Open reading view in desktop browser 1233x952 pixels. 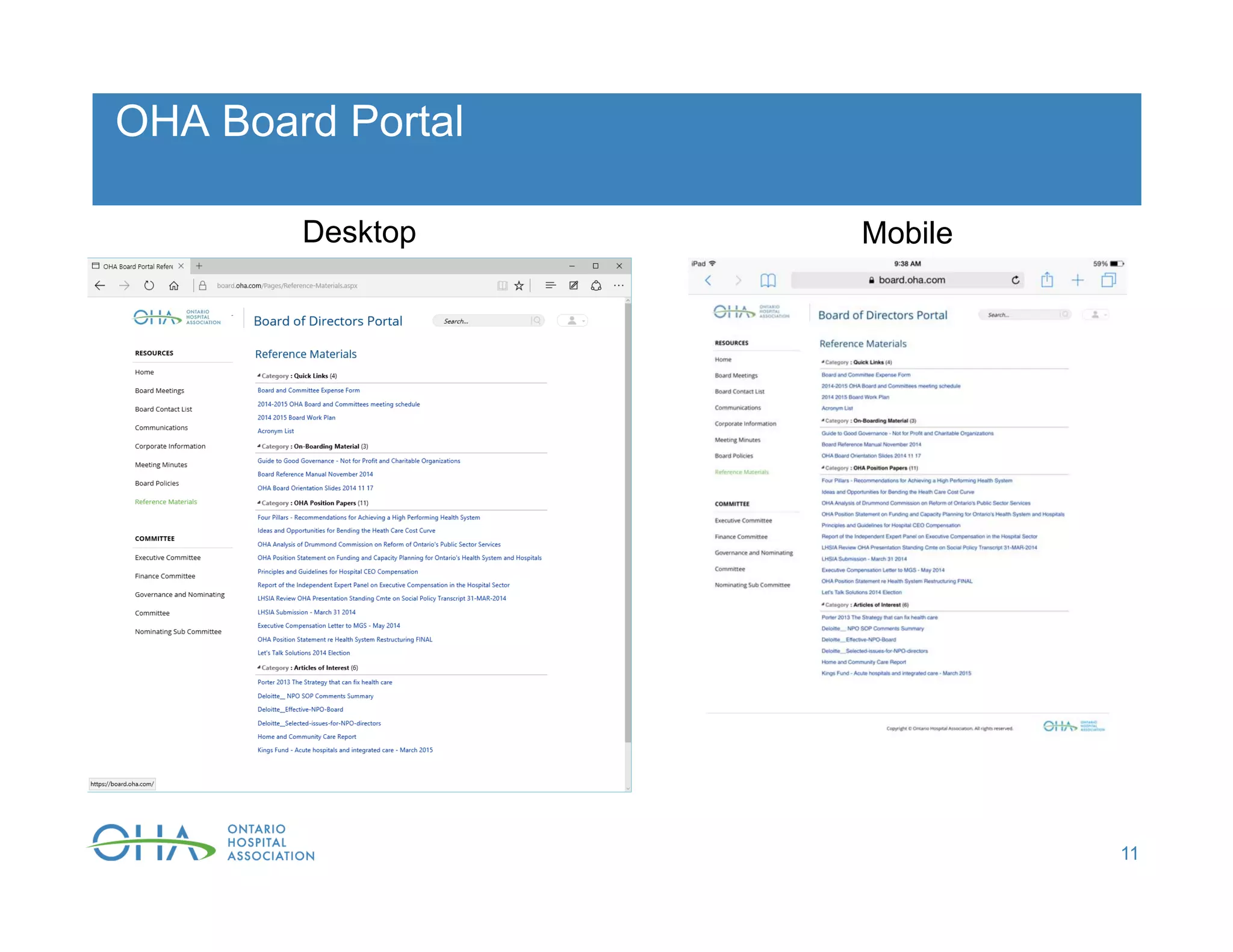(x=502, y=285)
